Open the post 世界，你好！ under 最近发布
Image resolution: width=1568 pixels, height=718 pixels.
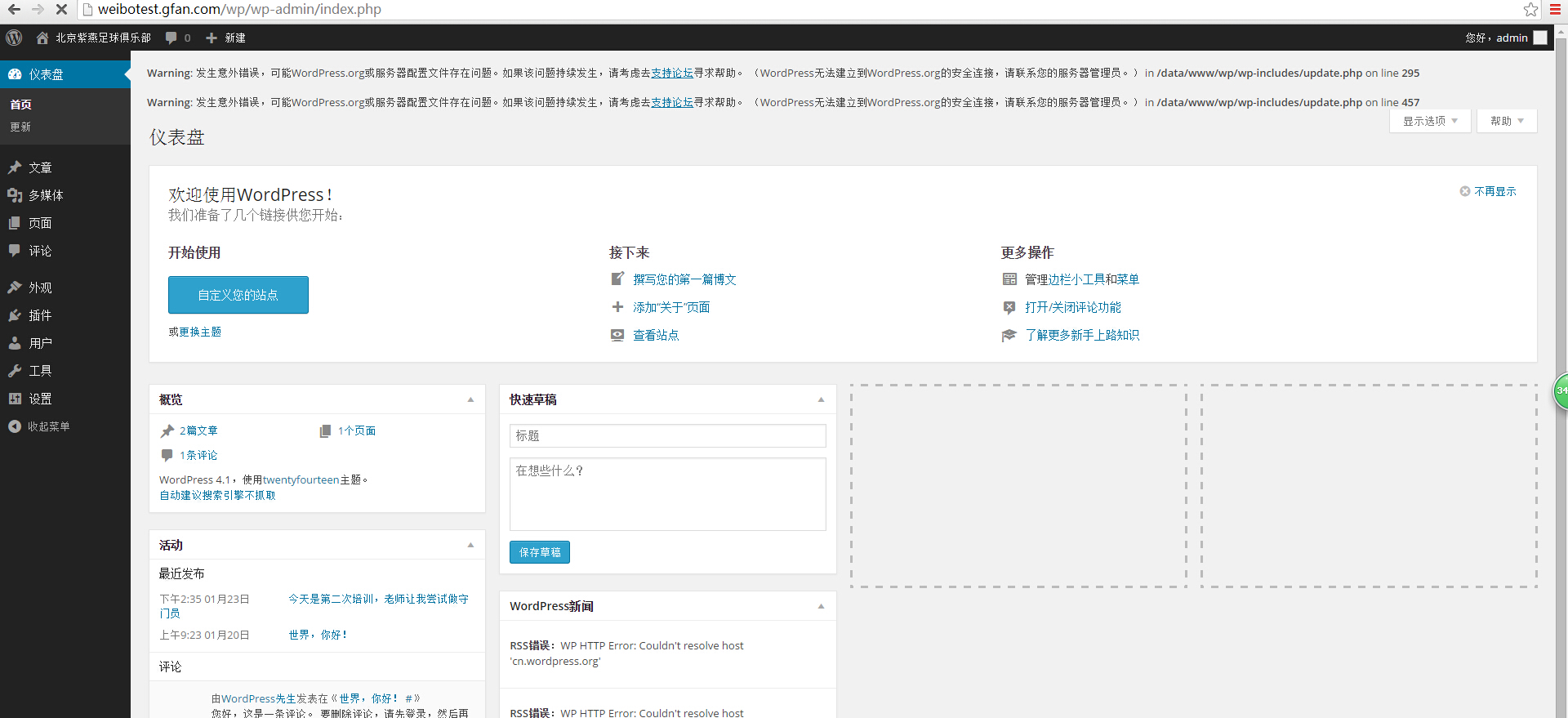click(318, 635)
